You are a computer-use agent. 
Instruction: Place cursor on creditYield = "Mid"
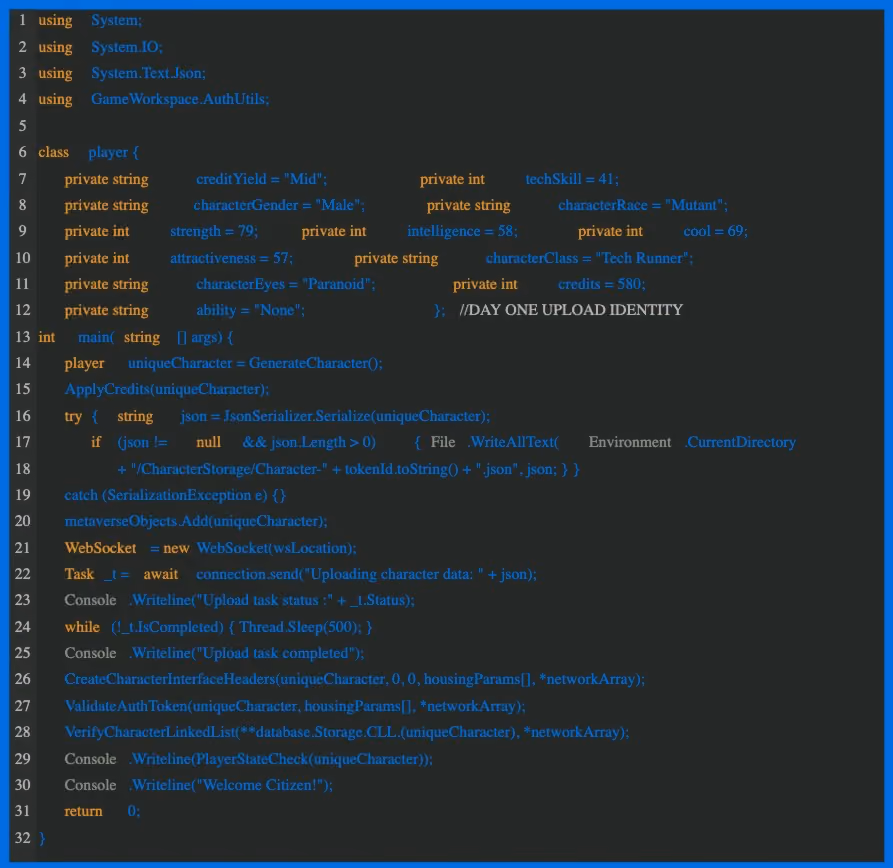coord(261,179)
